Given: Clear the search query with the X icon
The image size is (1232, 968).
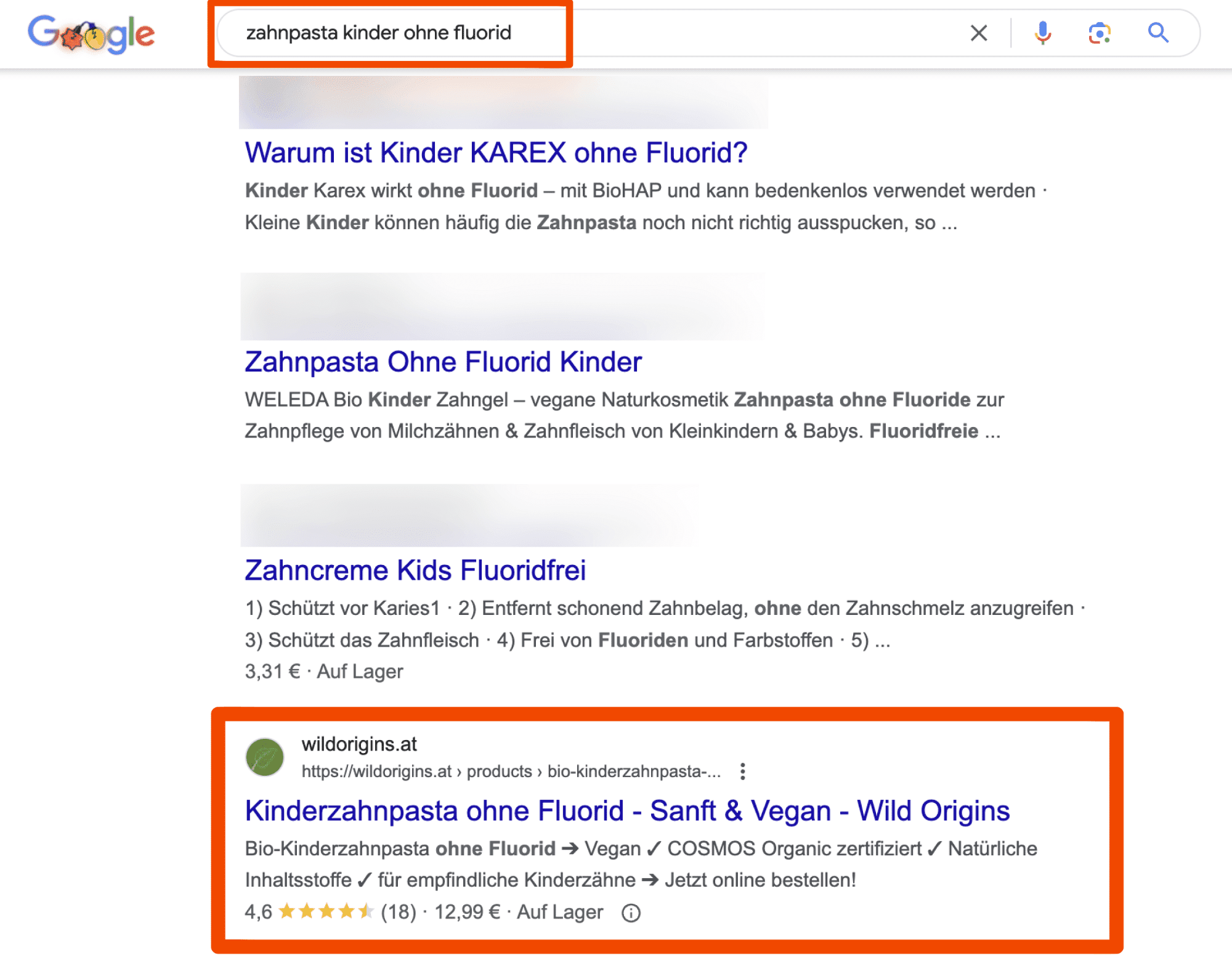Looking at the screenshot, I should [979, 33].
